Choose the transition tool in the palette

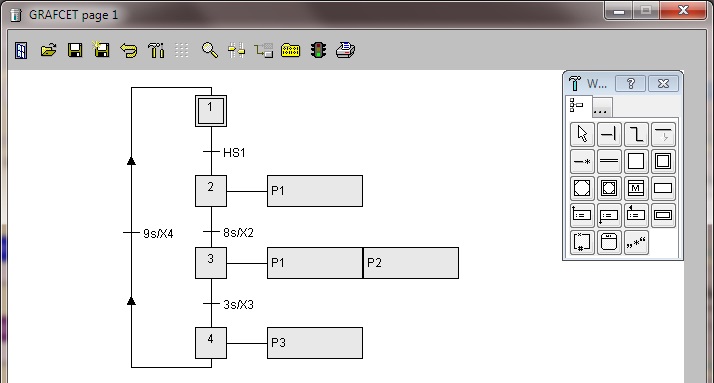[609, 134]
